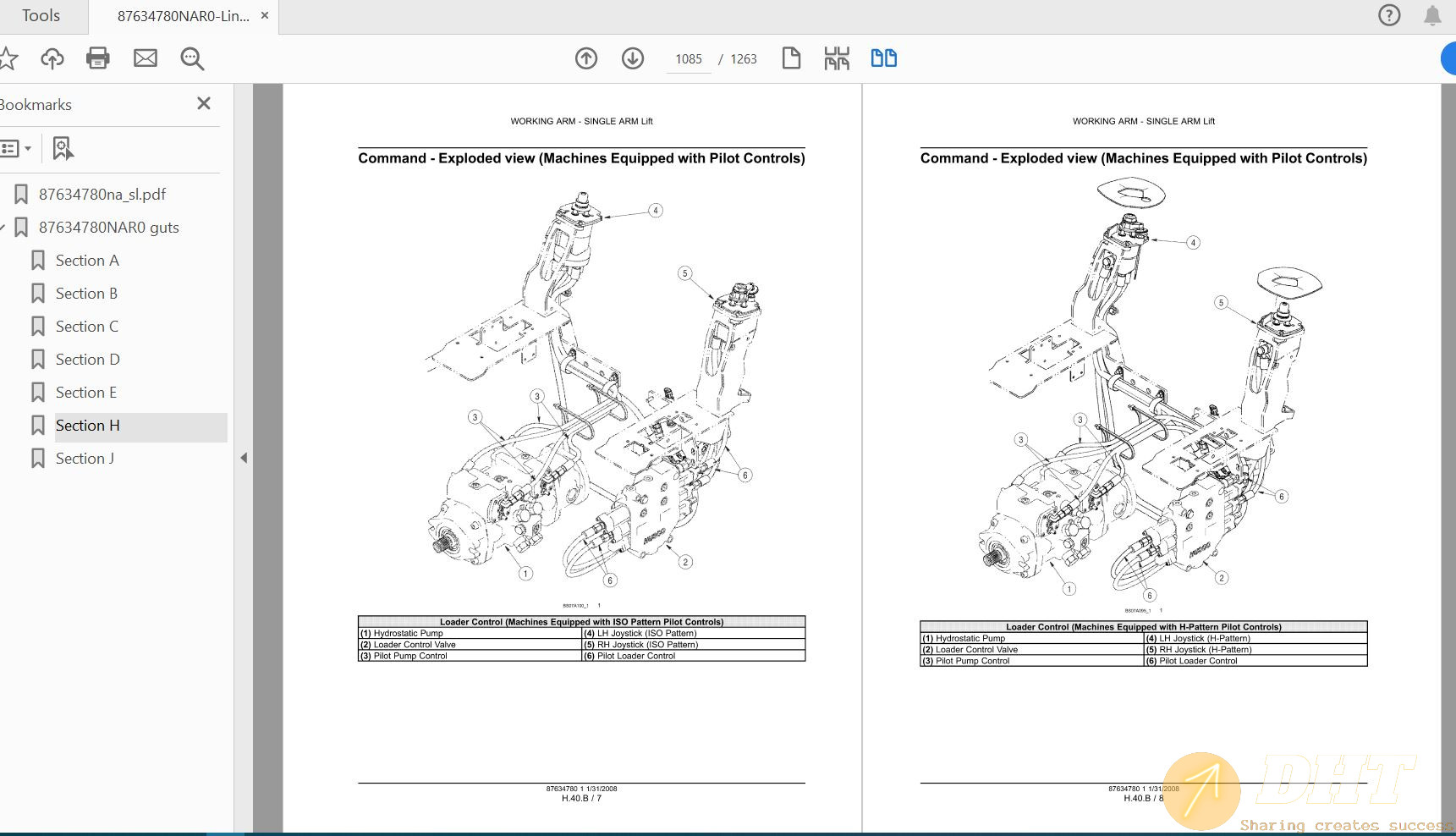Navigate to Section J bookmark

pyautogui.click(x=85, y=458)
